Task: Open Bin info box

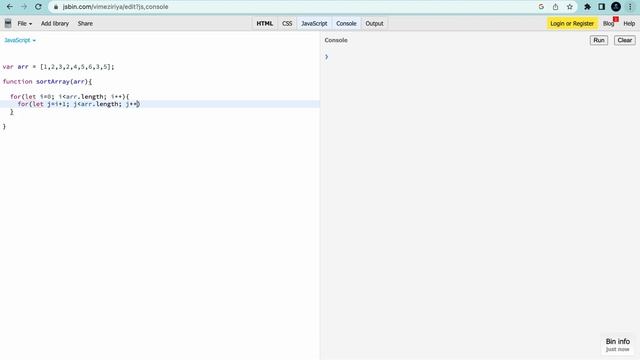Action: click(618, 344)
